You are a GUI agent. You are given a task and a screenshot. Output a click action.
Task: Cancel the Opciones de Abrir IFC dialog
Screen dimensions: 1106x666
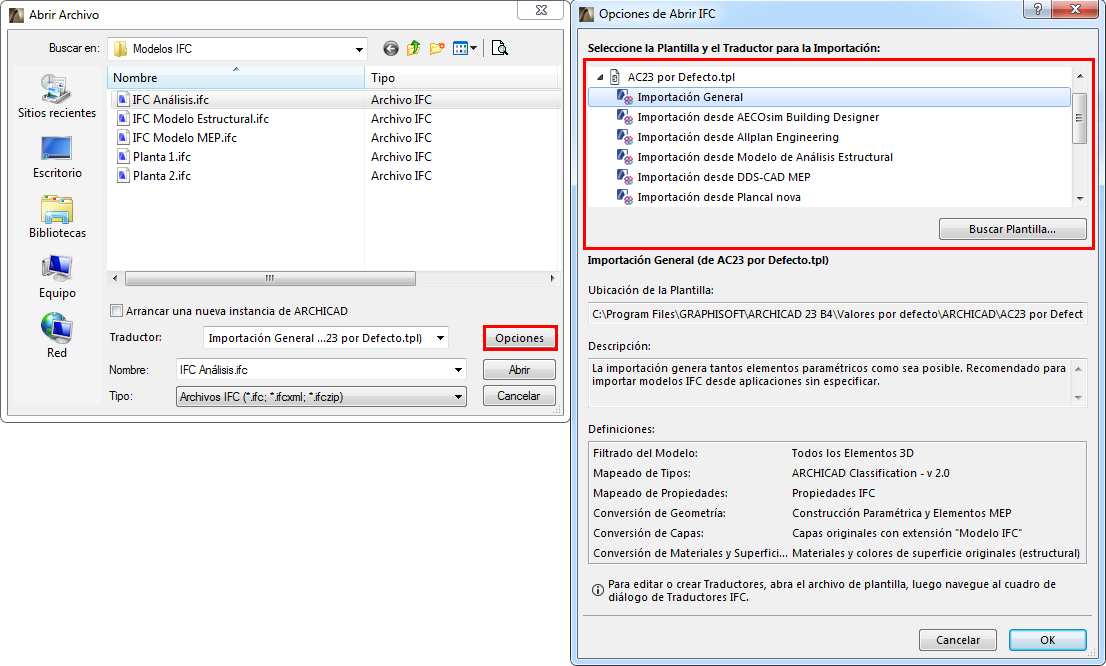tap(958, 640)
